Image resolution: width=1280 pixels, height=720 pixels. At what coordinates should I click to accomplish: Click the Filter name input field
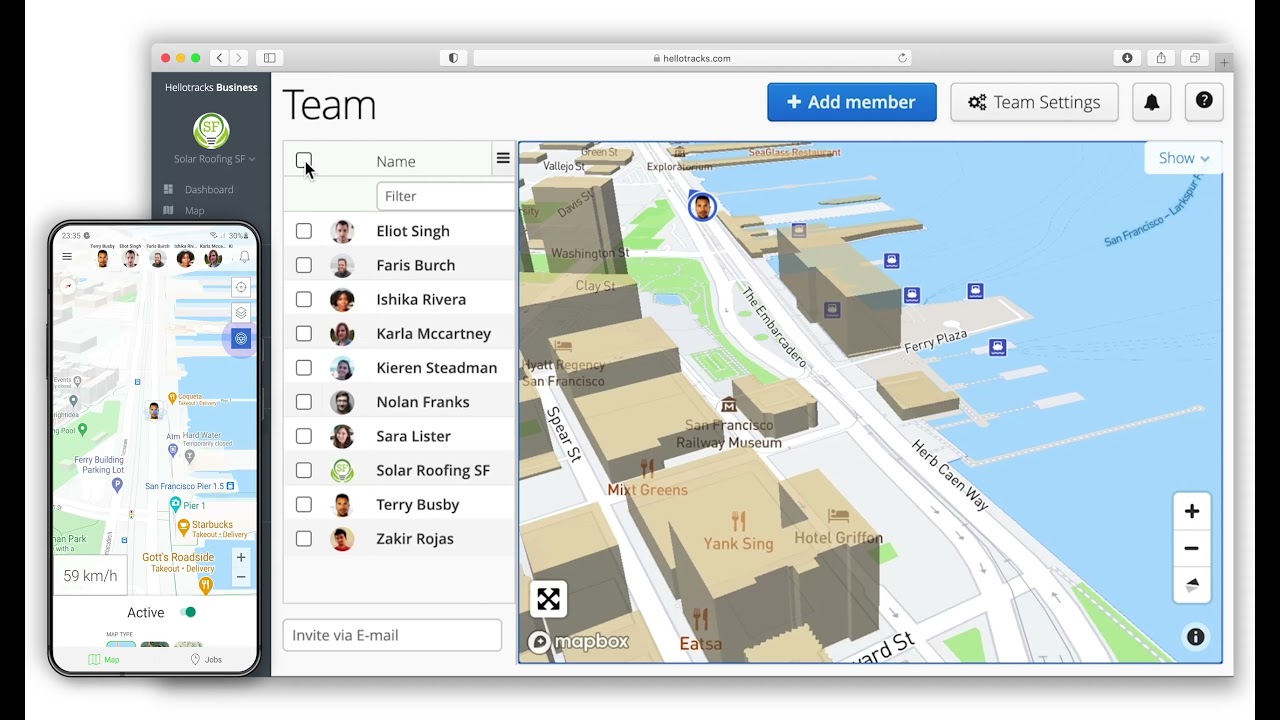(446, 196)
